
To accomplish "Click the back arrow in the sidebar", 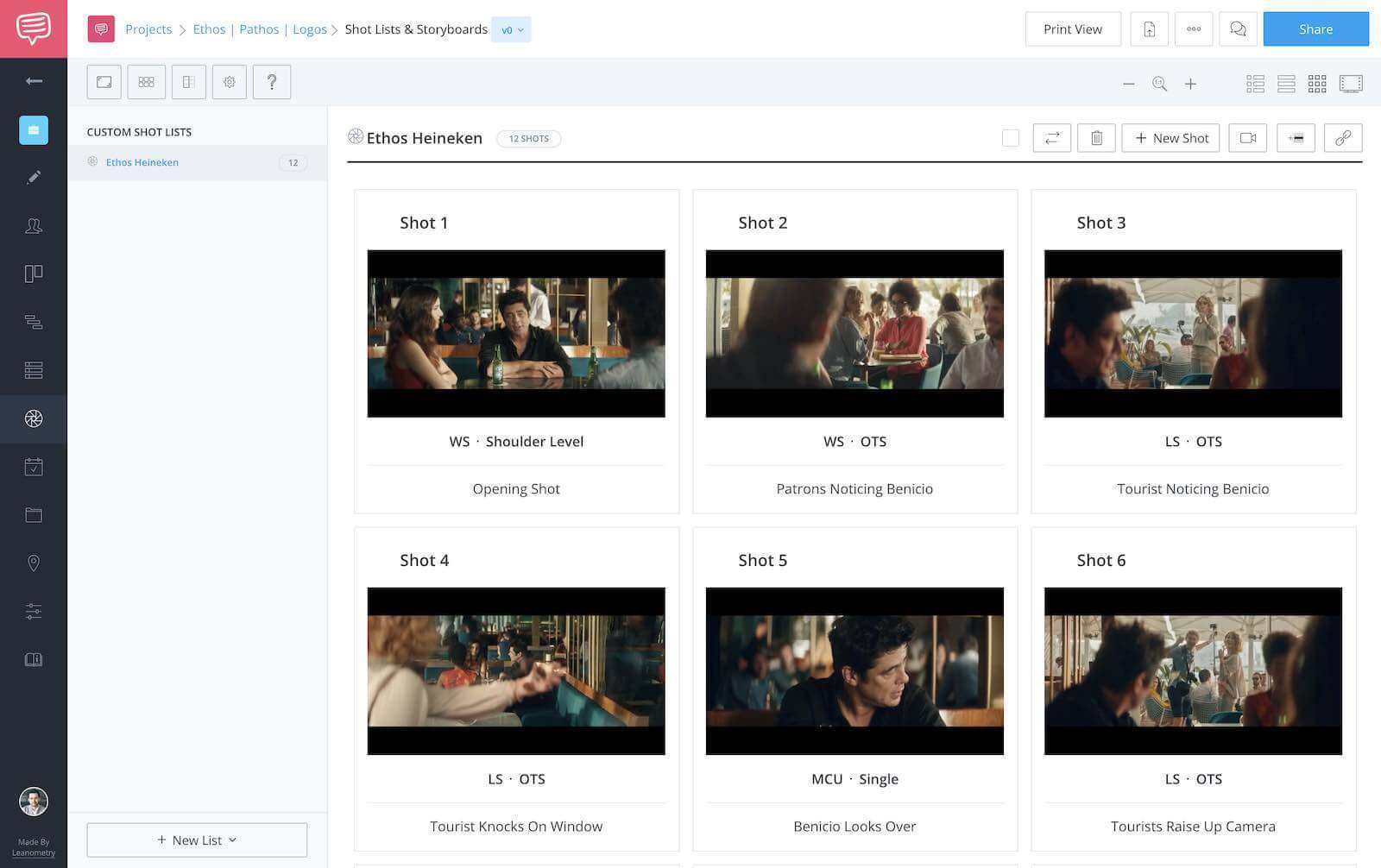I will (x=34, y=81).
